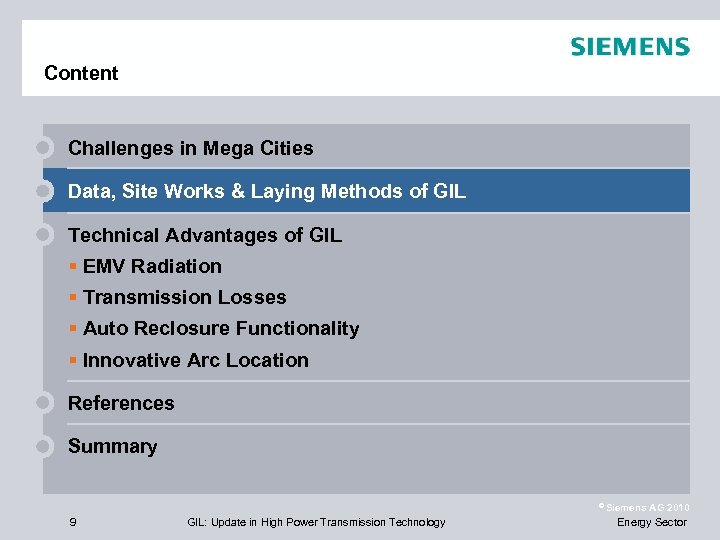Click orange square bullet before Auto Reclosure Functionality
This screenshot has width=720, height=540.
pyautogui.click(x=73, y=328)
